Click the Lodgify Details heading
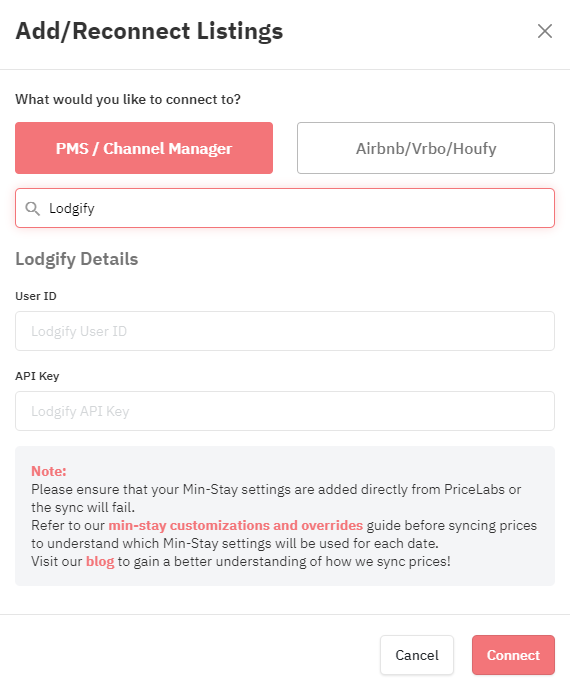This screenshot has height=692, width=570. tap(77, 259)
